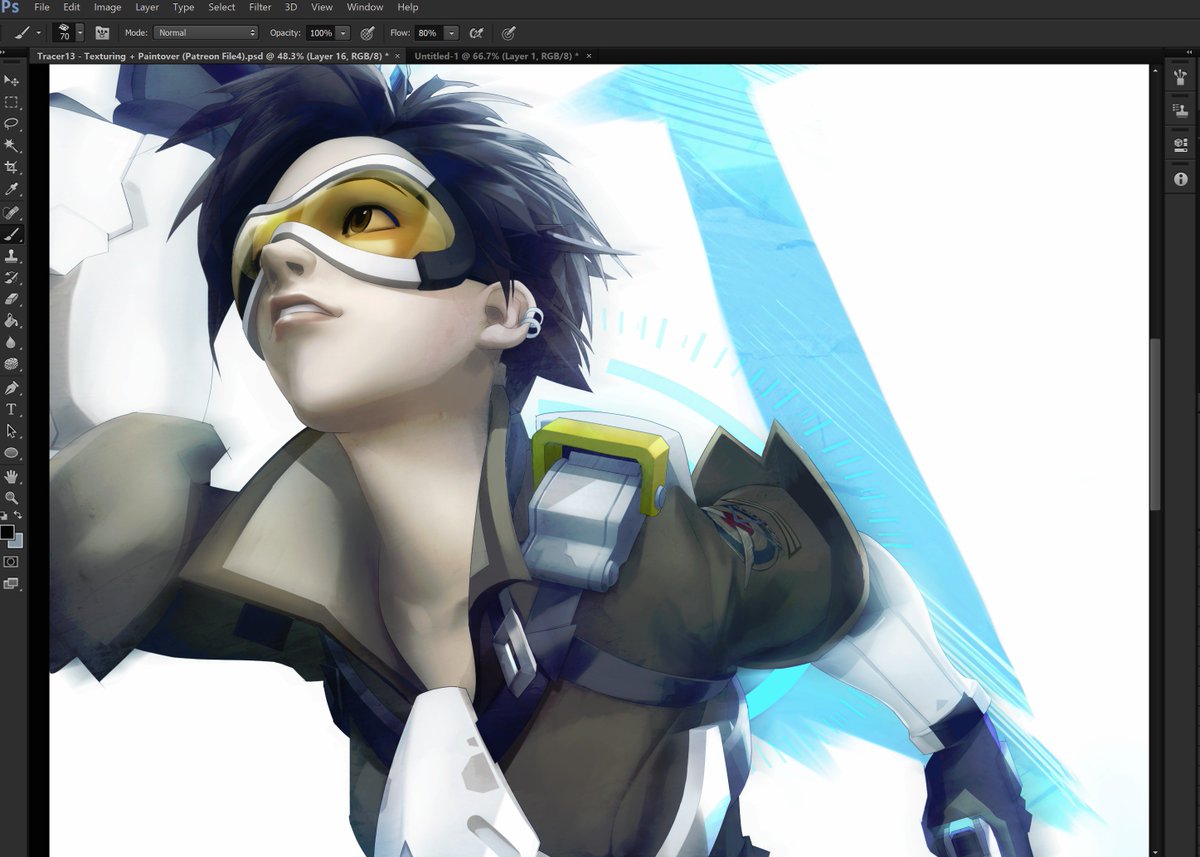Toggle Quick Mask mode
1200x857 pixels.
pyautogui.click(x=12, y=562)
